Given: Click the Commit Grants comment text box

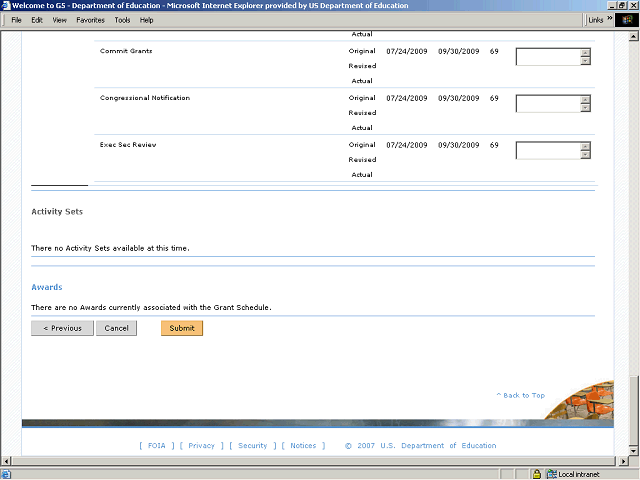Looking at the screenshot, I should click(548, 57).
